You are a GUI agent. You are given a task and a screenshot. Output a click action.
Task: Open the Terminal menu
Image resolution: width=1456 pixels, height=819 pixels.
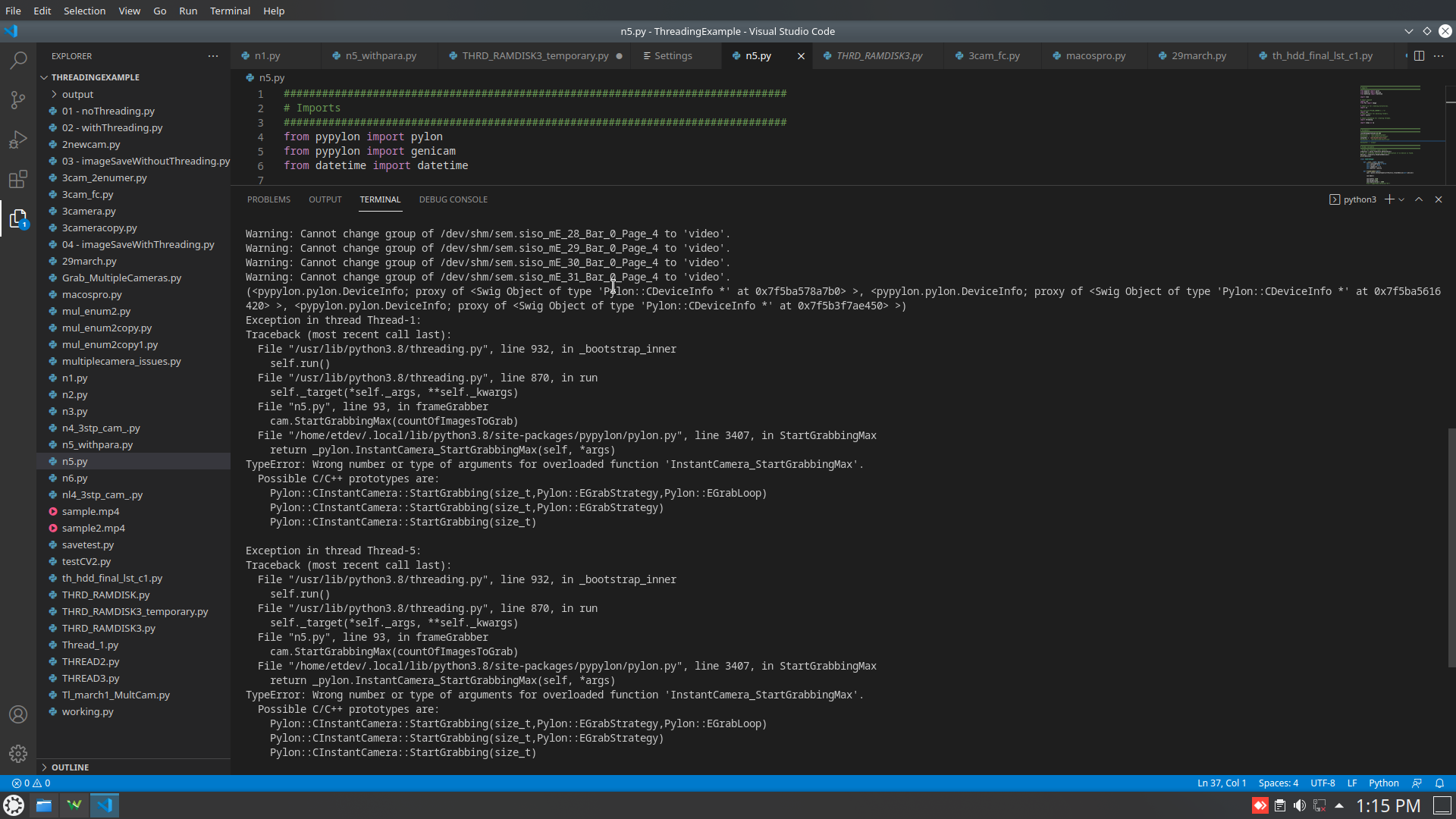pos(230,11)
